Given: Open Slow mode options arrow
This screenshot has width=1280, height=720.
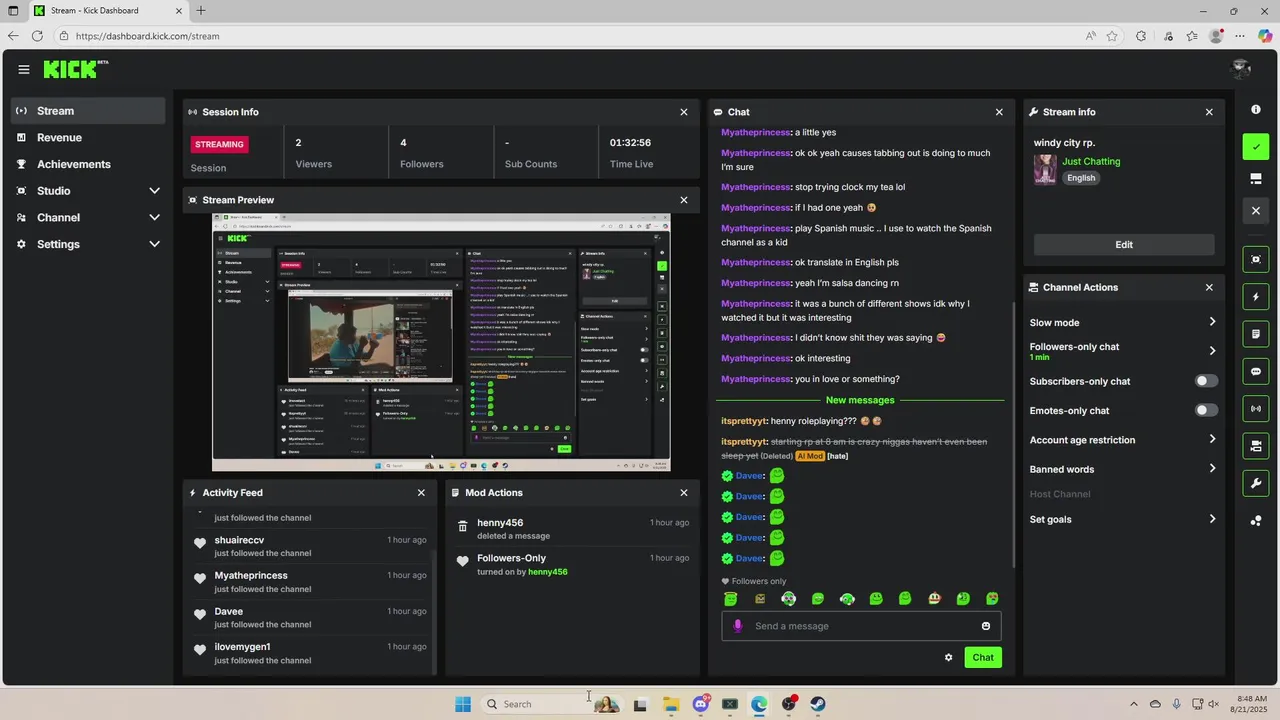Looking at the screenshot, I should coord(1212,322).
